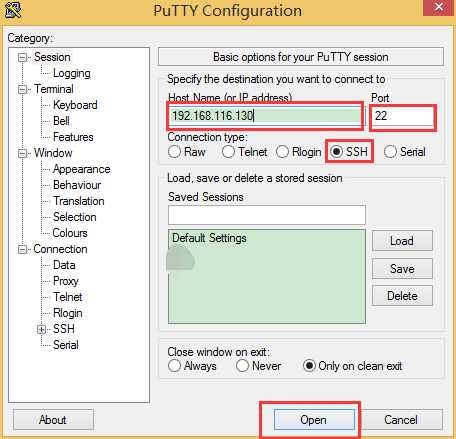Open Colours settings
456x439 pixels.
pyautogui.click(x=70, y=233)
